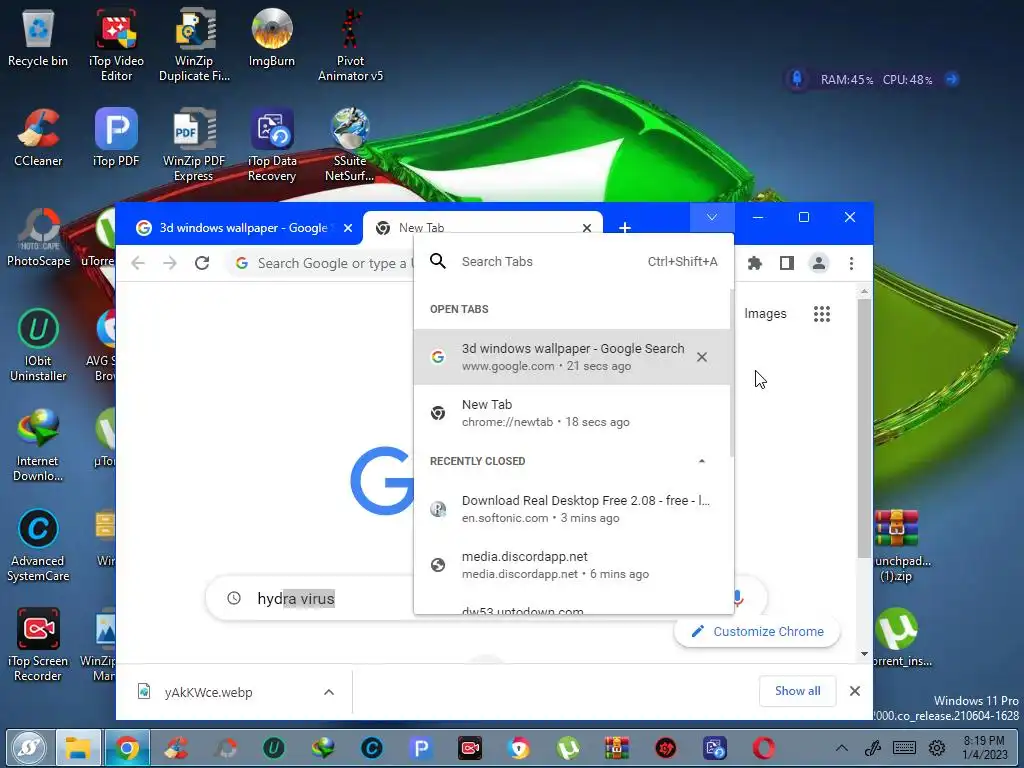Open File Explorer from taskbar
This screenshot has width=1024, height=768.
pyautogui.click(x=78, y=748)
